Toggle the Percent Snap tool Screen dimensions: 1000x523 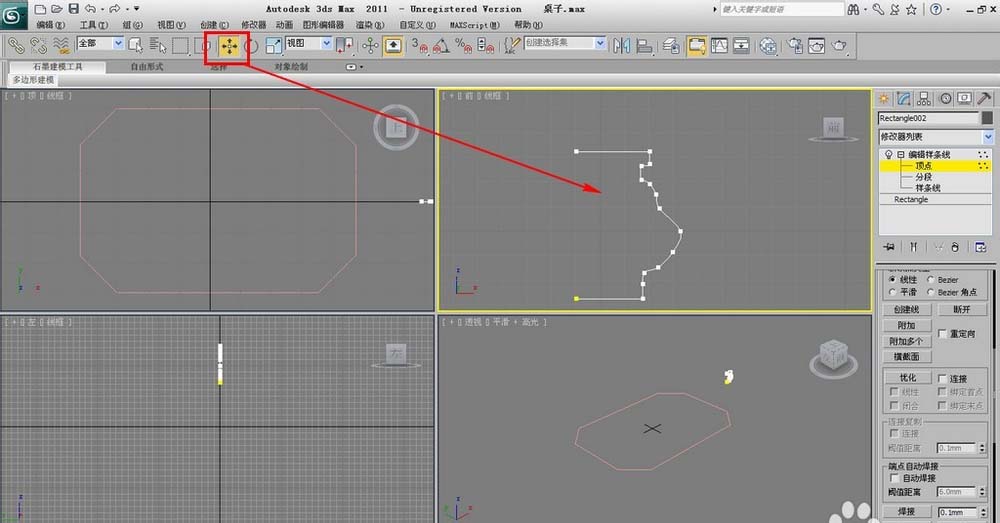(x=463, y=45)
